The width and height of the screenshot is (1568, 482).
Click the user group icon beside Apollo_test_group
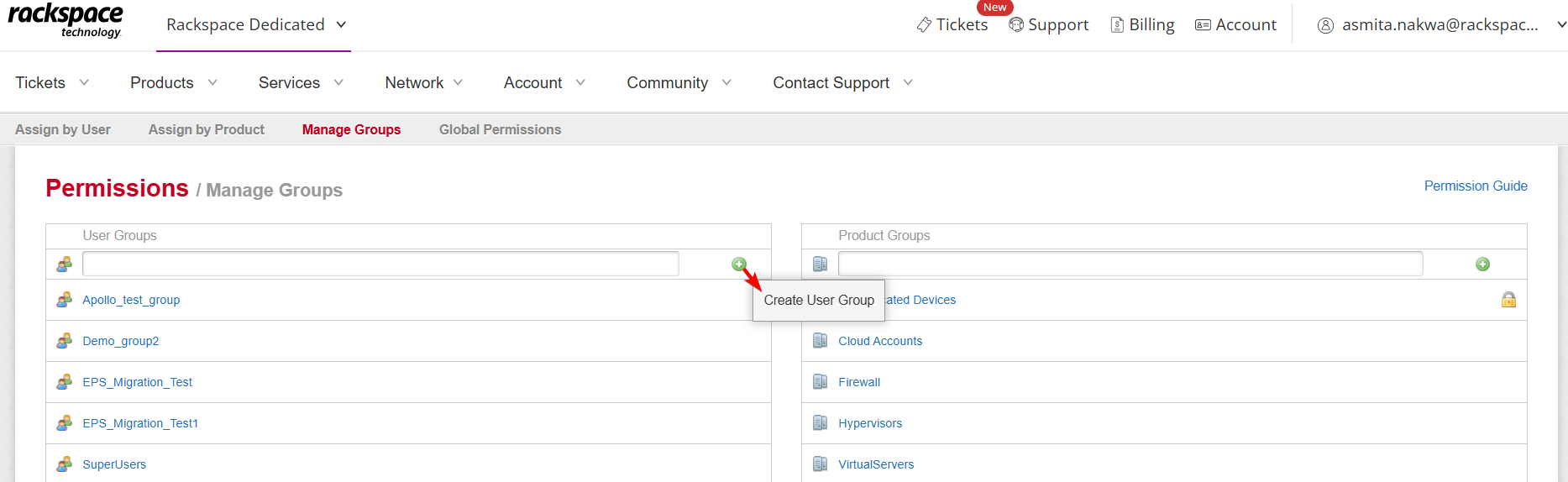[x=64, y=300]
